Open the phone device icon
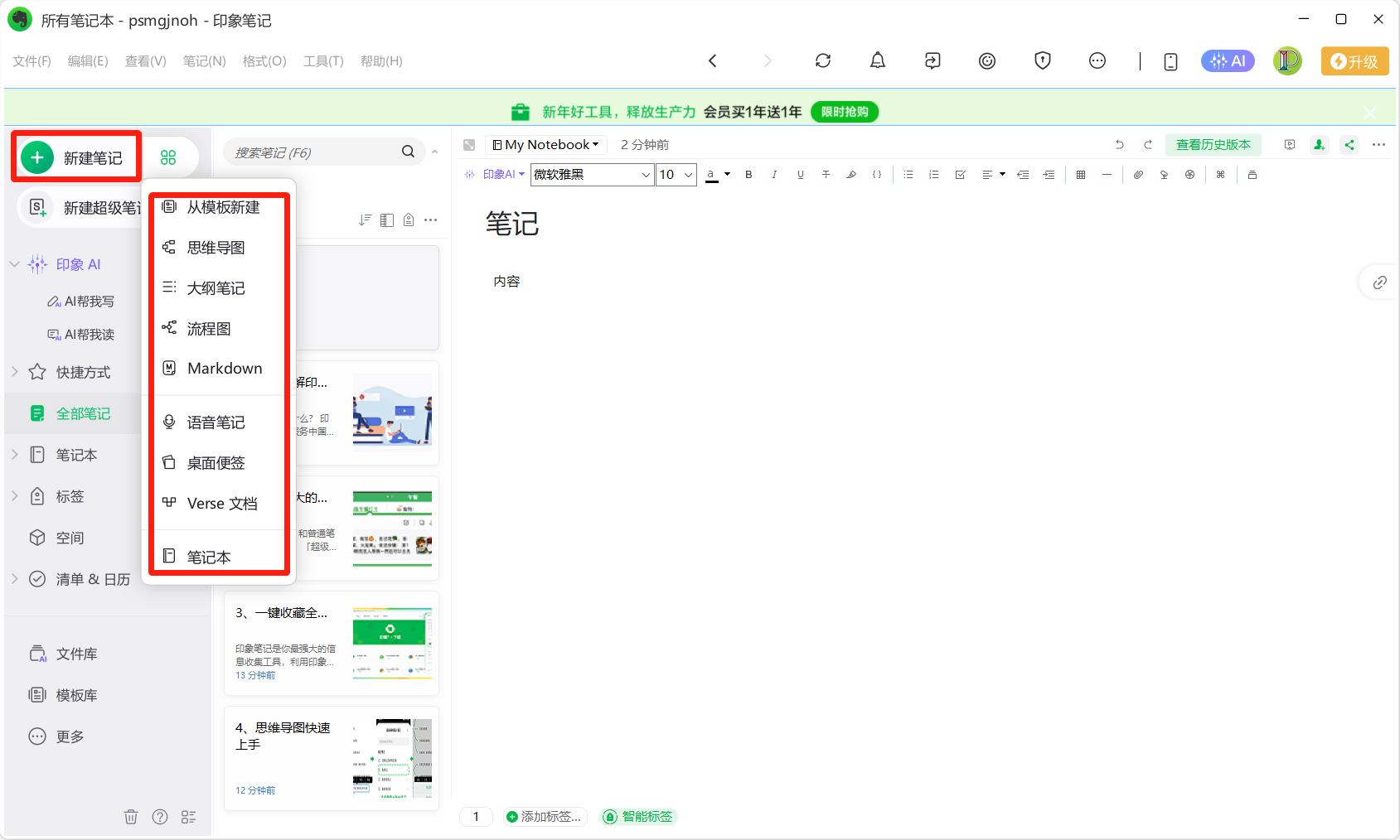 tap(1170, 61)
